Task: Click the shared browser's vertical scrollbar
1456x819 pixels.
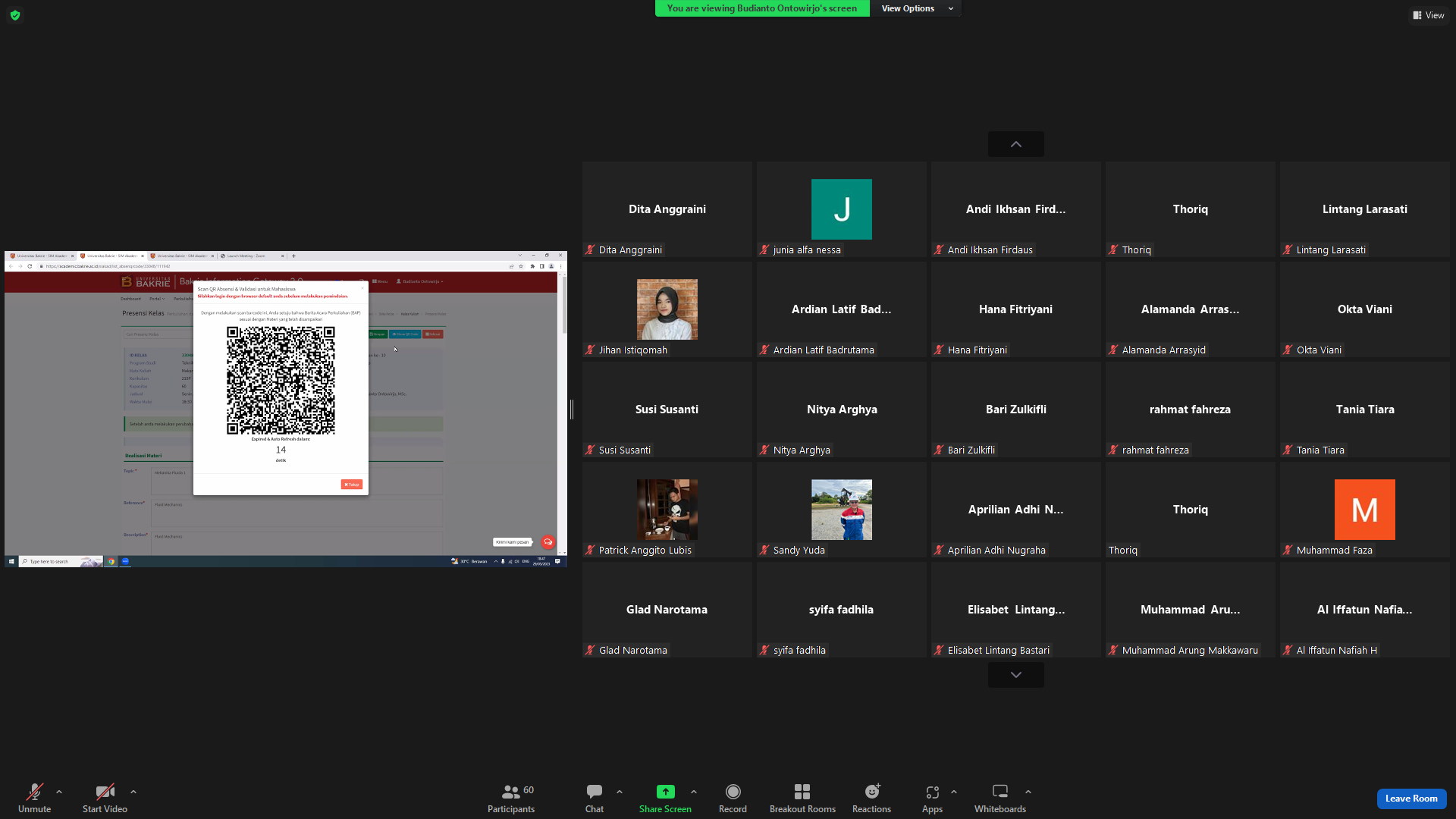Action: pyautogui.click(x=563, y=303)
